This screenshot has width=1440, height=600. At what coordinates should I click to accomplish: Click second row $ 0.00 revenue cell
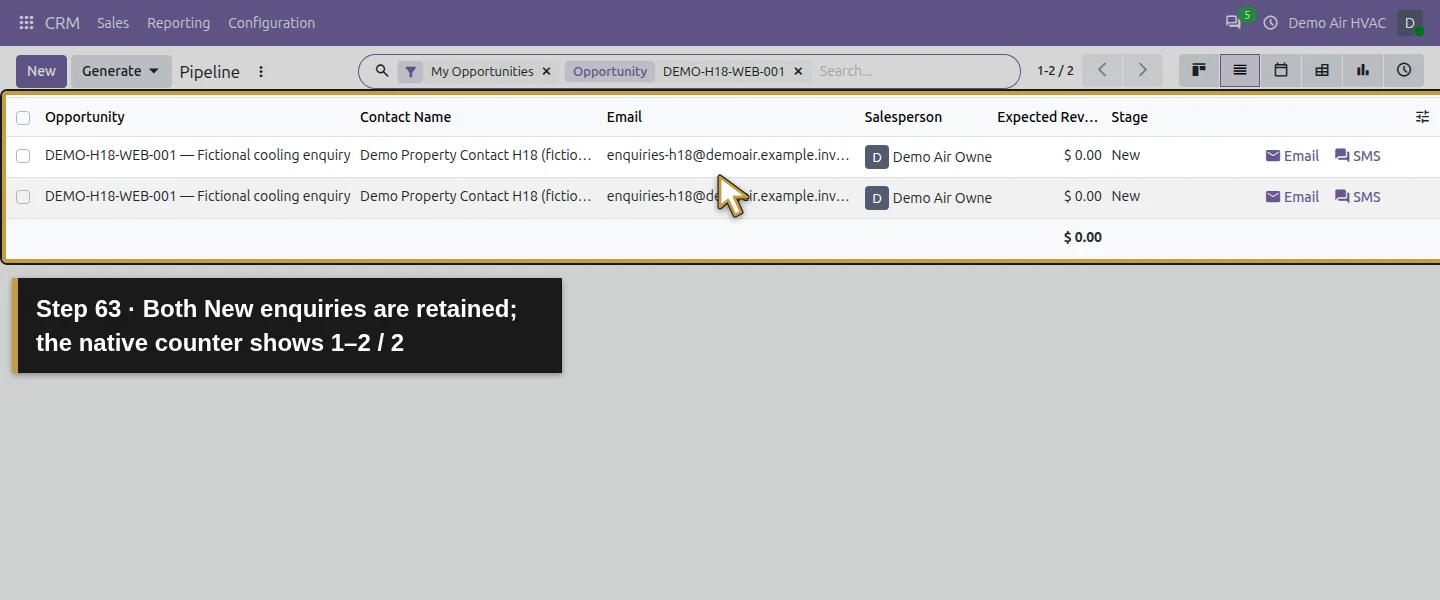pyautogui.click(x=1083, y=196)
